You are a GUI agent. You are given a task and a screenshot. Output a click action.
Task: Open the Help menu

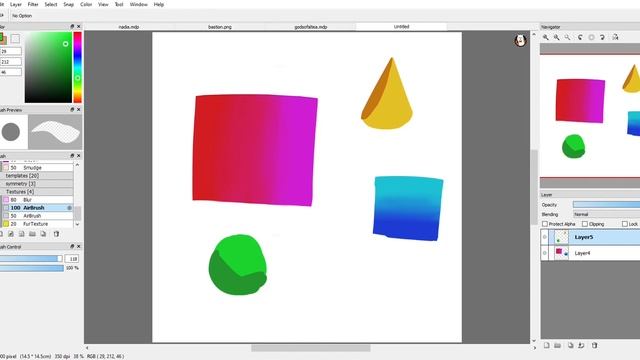[x=159, y=4]
